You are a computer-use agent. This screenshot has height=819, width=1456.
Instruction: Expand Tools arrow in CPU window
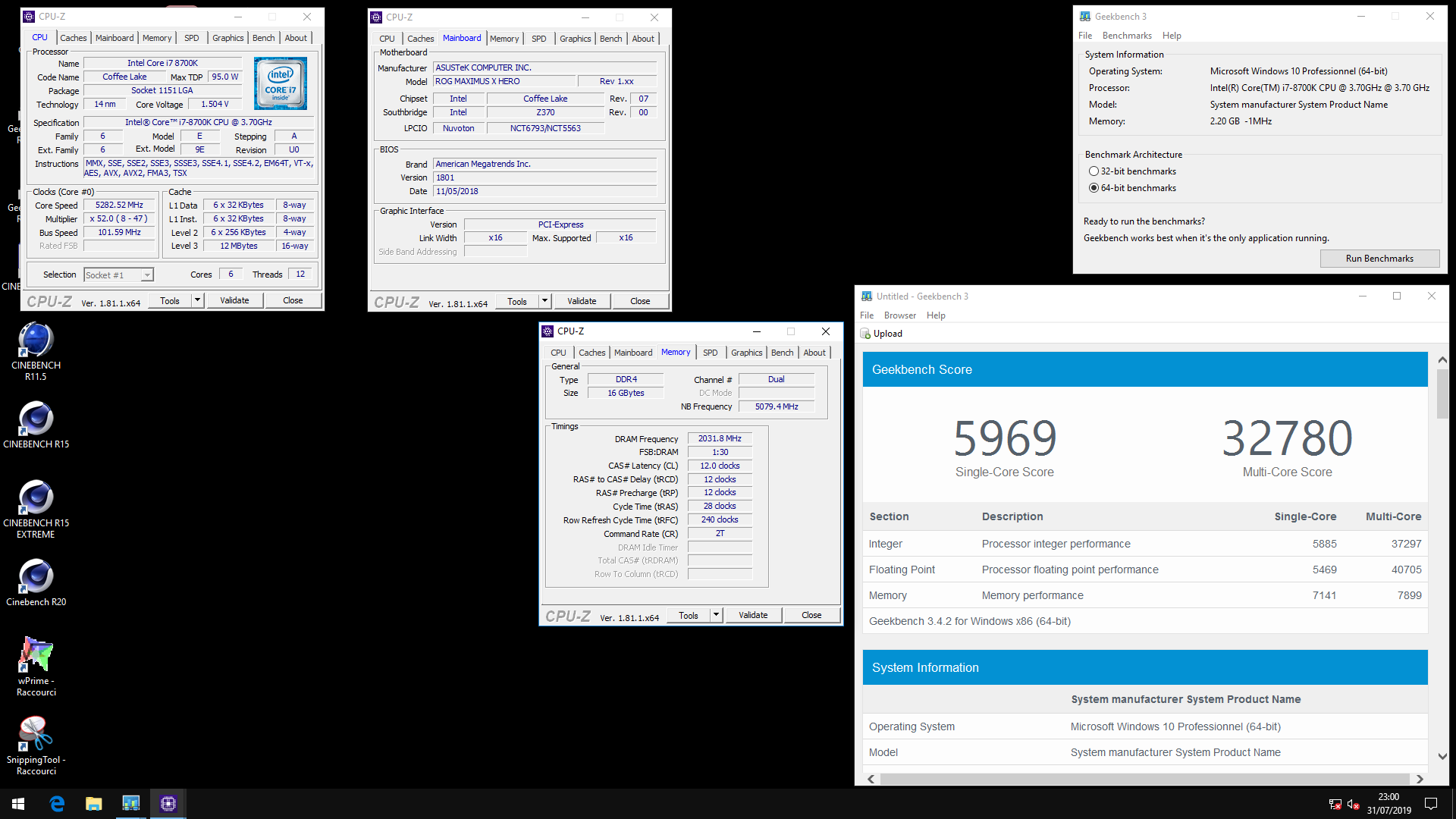click(x=197, y=300)
